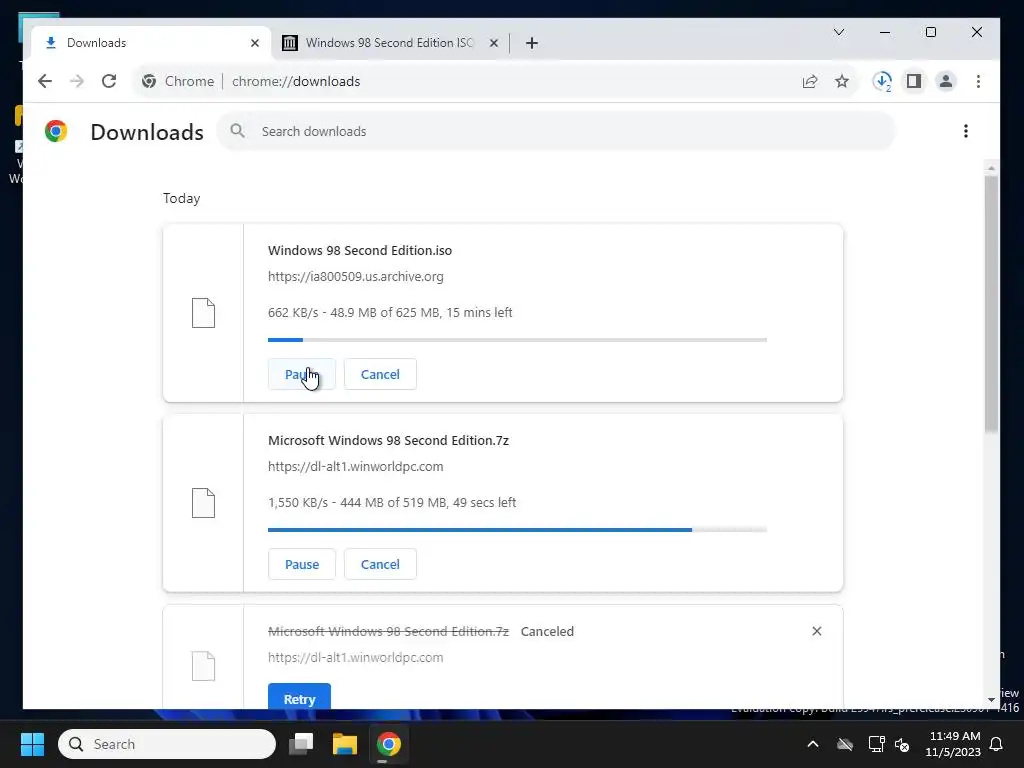Show hidden system tray icons

[x=813, y=744]
